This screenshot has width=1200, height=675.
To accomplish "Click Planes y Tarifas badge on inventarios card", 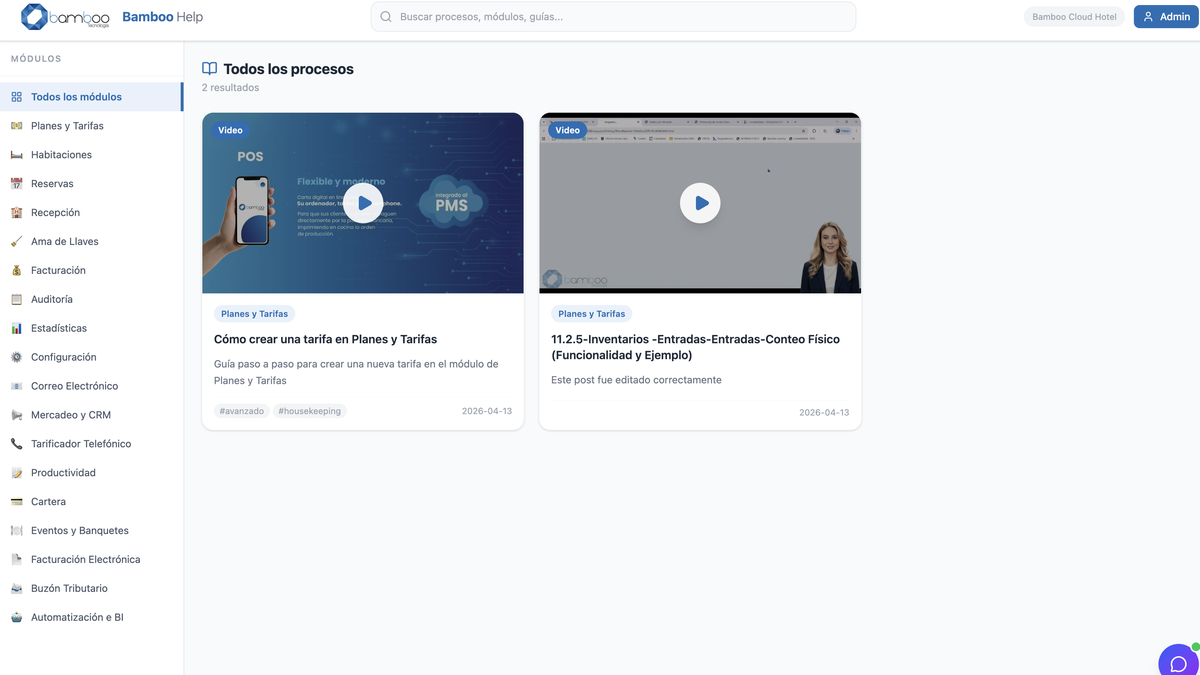I will pyautogui.click(x=591, y=314).
